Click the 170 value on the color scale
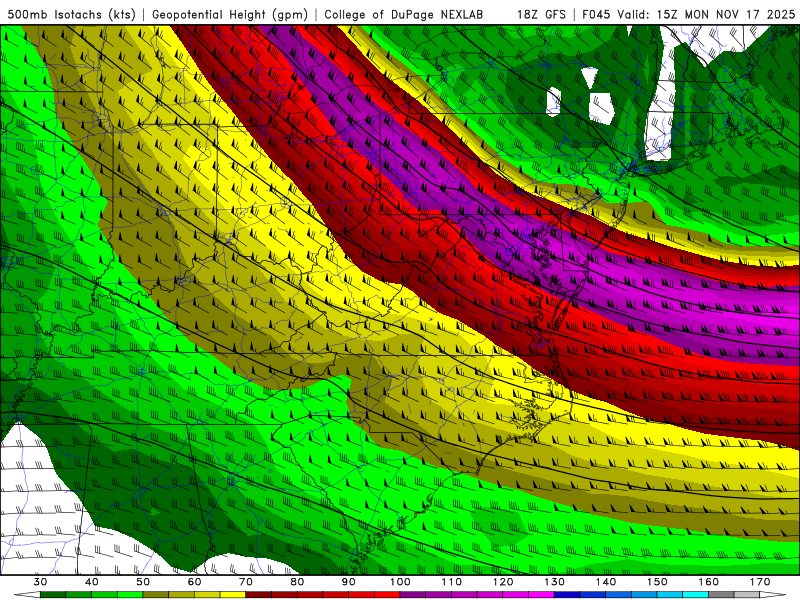This screenshot has height=600, width=800. tap(760, 582)
